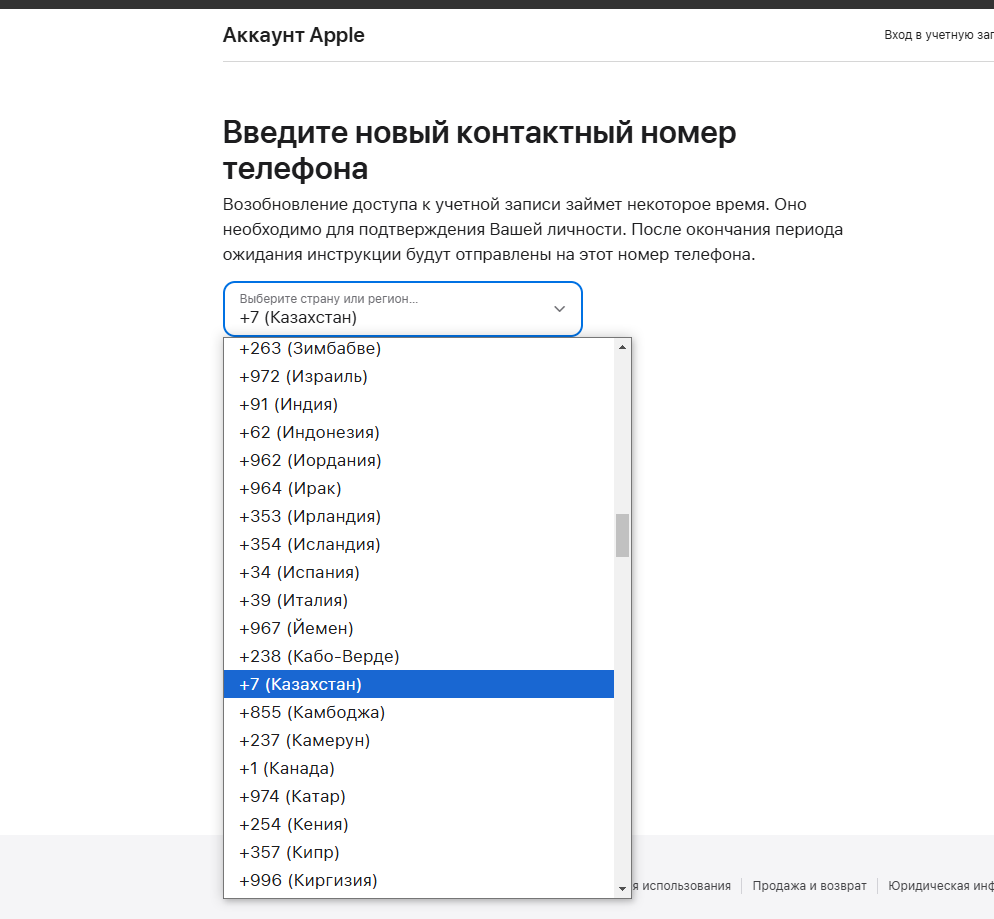Click the country list scrollbar thumb

623,535
